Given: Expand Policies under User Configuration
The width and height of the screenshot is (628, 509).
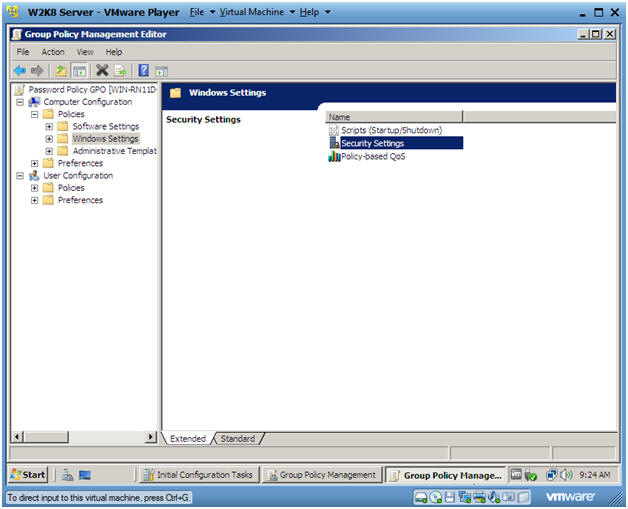Looking at the screenshot, I should coord(34,188).
